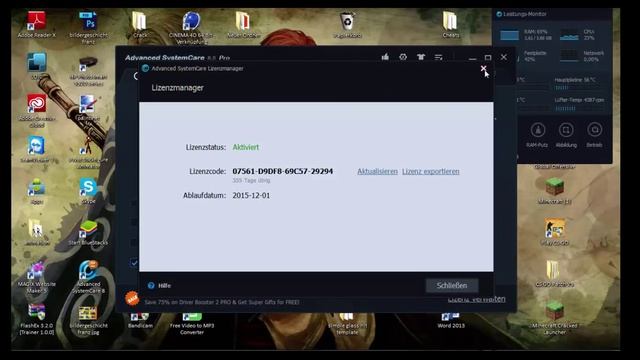Viewport: 640px width, 360px height.
Task: Toggle the checked checkbox behind the dialog
Action: point(134,263)
